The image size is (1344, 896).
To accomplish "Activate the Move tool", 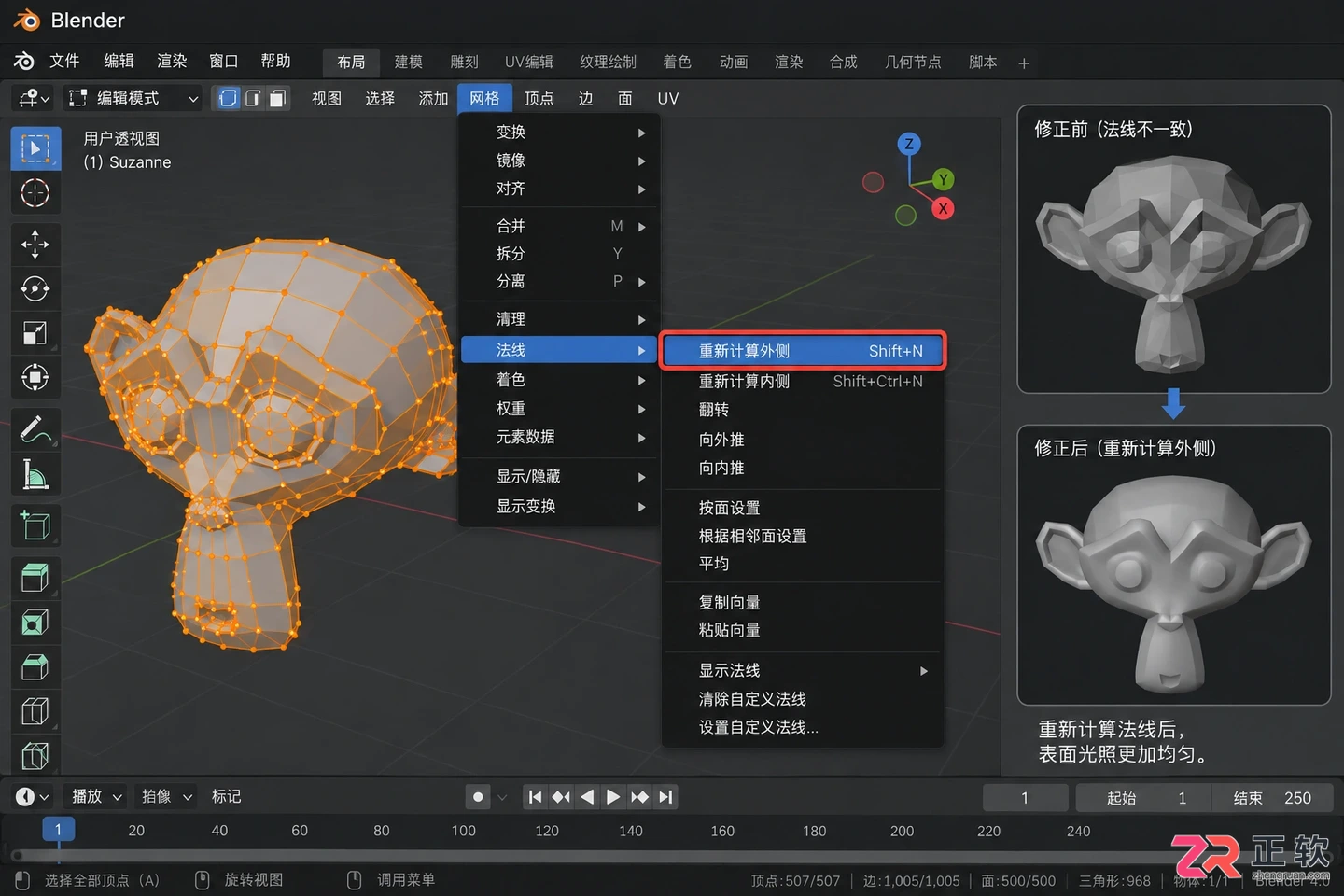I will pyautogui.click(x=35, y=244).
